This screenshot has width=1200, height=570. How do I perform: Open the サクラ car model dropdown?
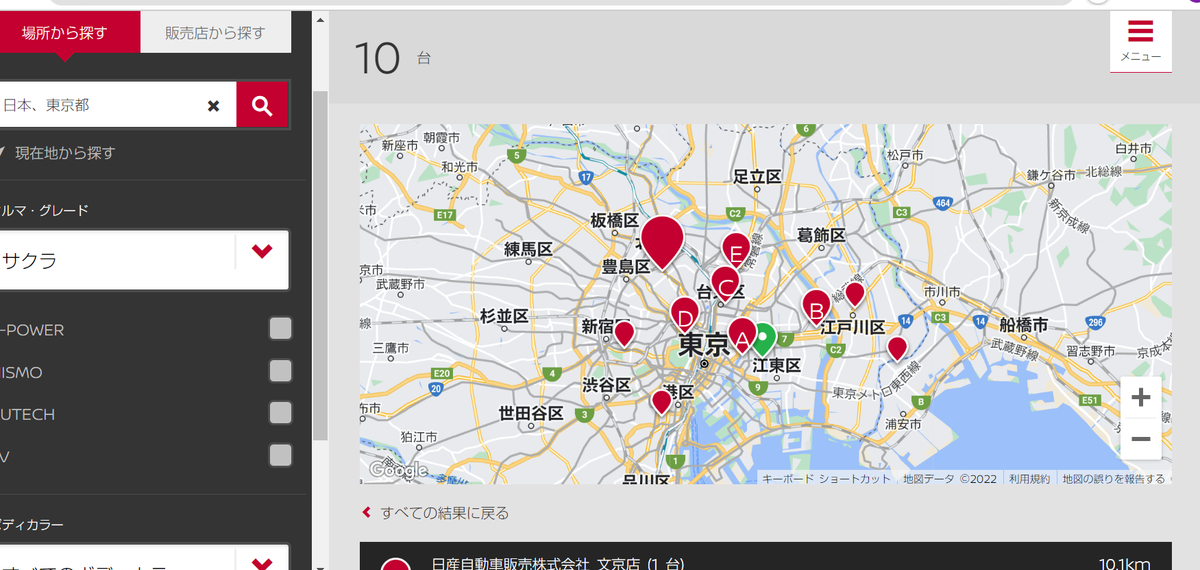pos(144,260)
